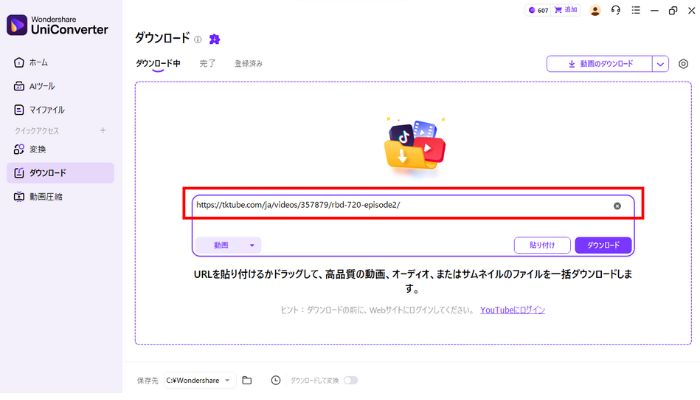Image resolution: width=700 pixels, height=400 pixels.
Task: Switch to the Downloading (ダウンロード中) tab
Action: pyautogui.click(x=158, y=63)
